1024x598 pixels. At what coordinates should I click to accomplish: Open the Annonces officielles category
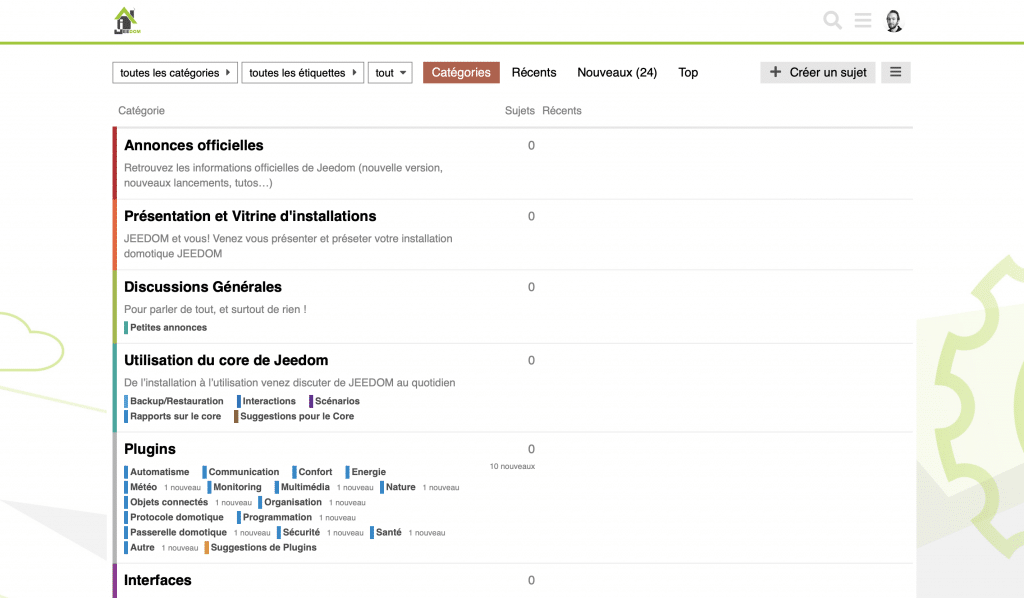coord(194,146)
